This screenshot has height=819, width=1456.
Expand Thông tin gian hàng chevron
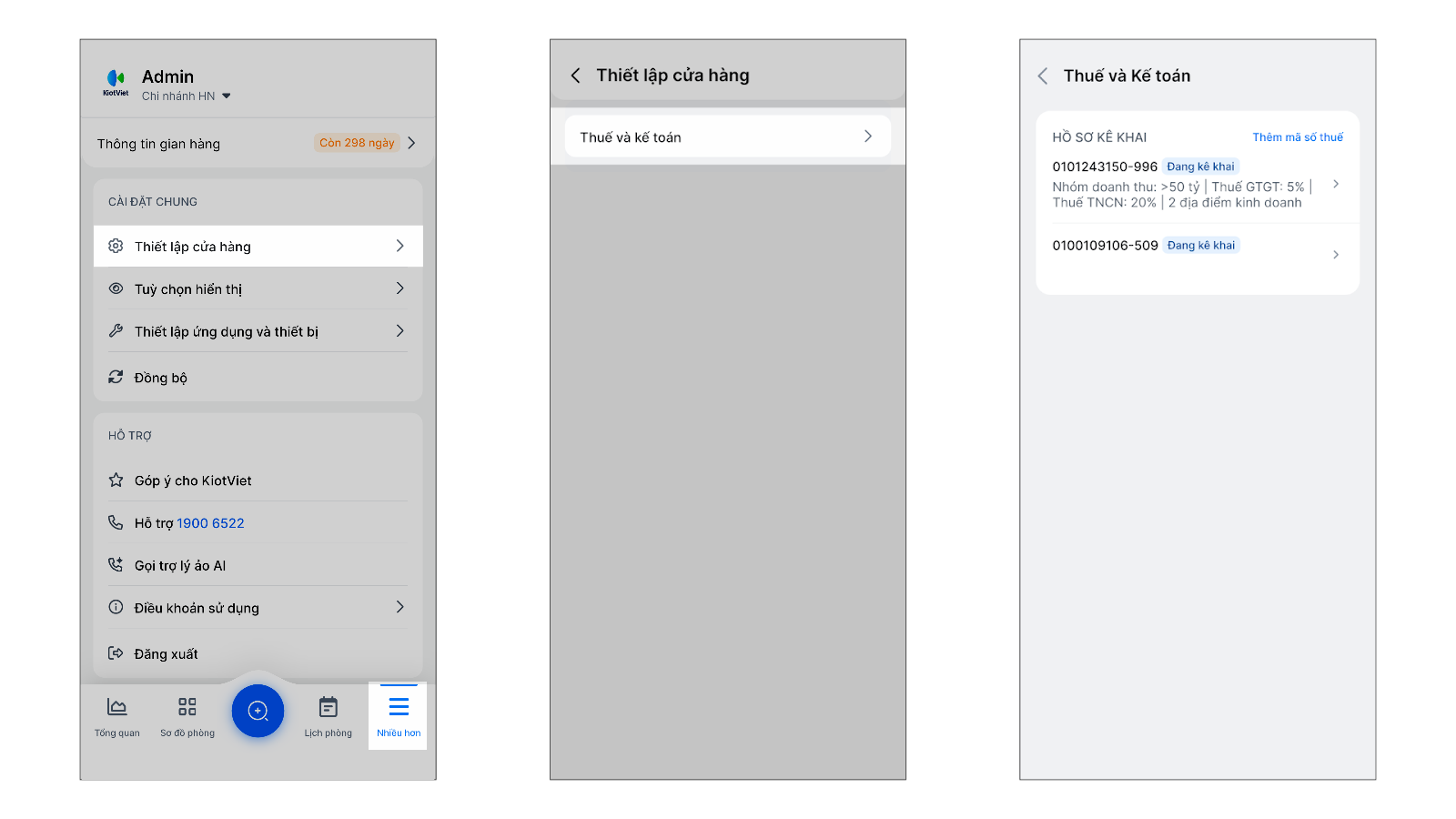[412, 143]
